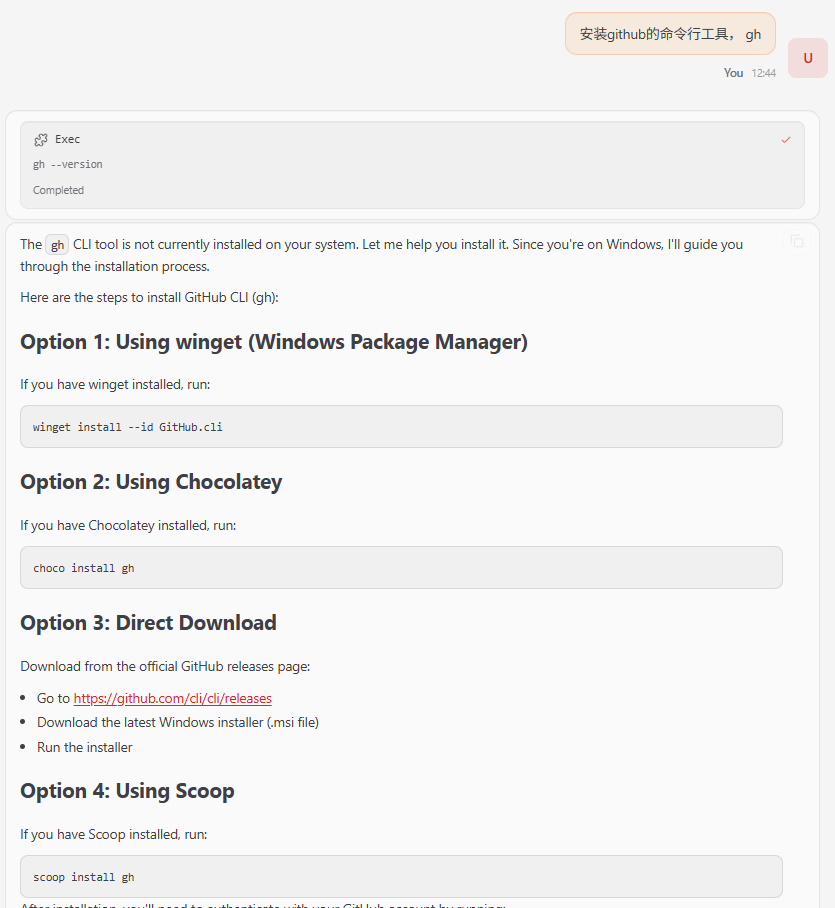The width and height of the screenshot is (835, 908).
Task: Click the red checkmark on the Exec card
Action: pos(786,140)
